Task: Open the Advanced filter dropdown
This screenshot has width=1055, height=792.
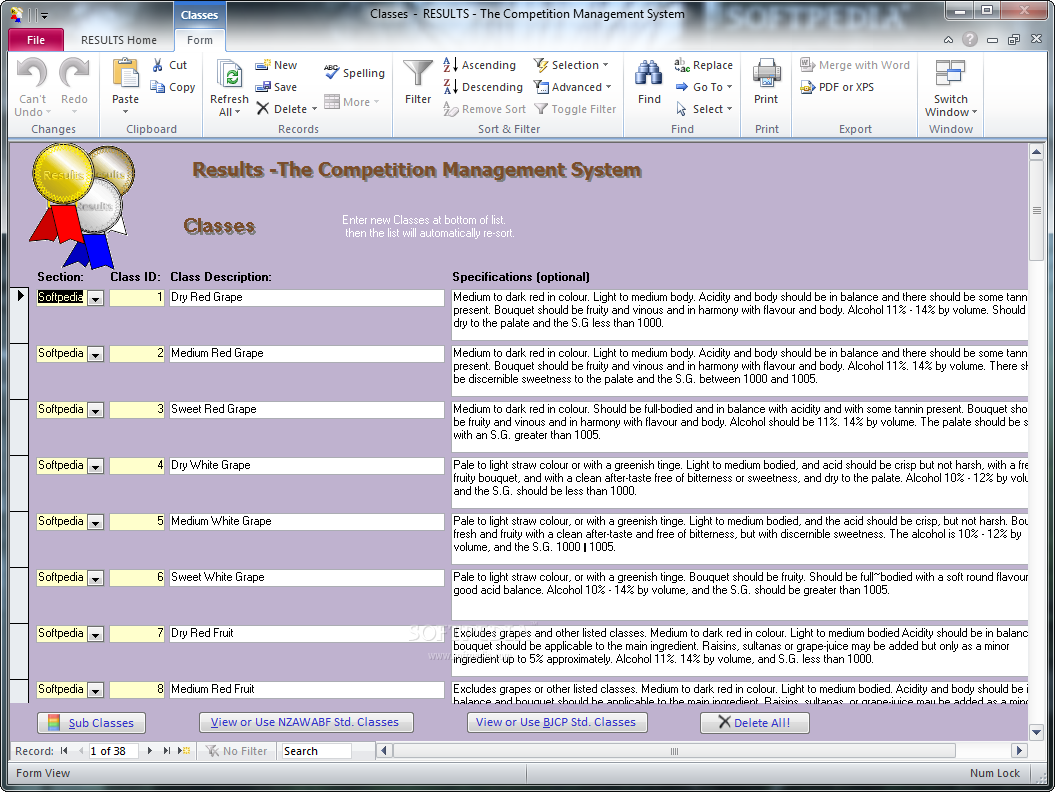Action: pos(573,87)
